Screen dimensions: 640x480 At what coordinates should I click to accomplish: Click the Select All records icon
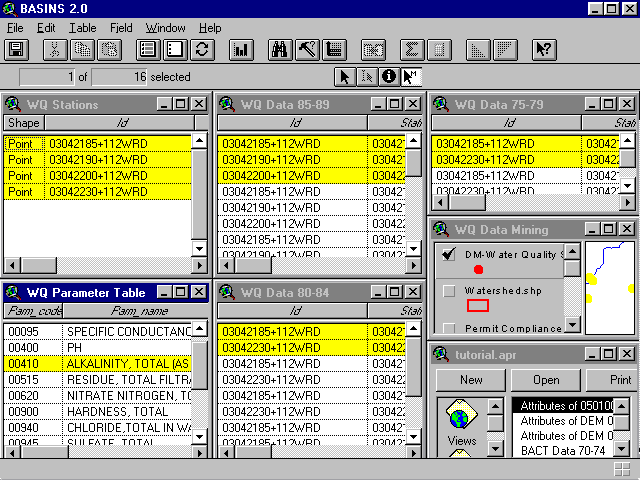point(148,50)
